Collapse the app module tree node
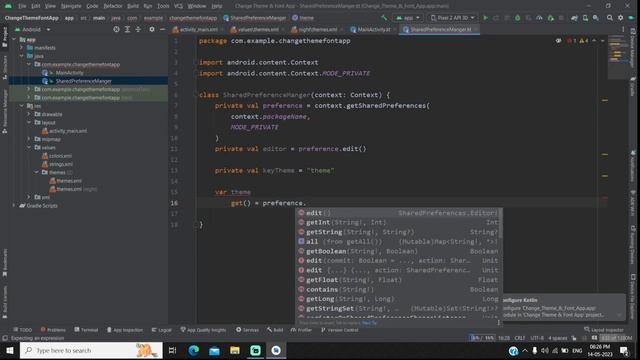Viewport: 640px width, 360px height. (x=14, y=40)
